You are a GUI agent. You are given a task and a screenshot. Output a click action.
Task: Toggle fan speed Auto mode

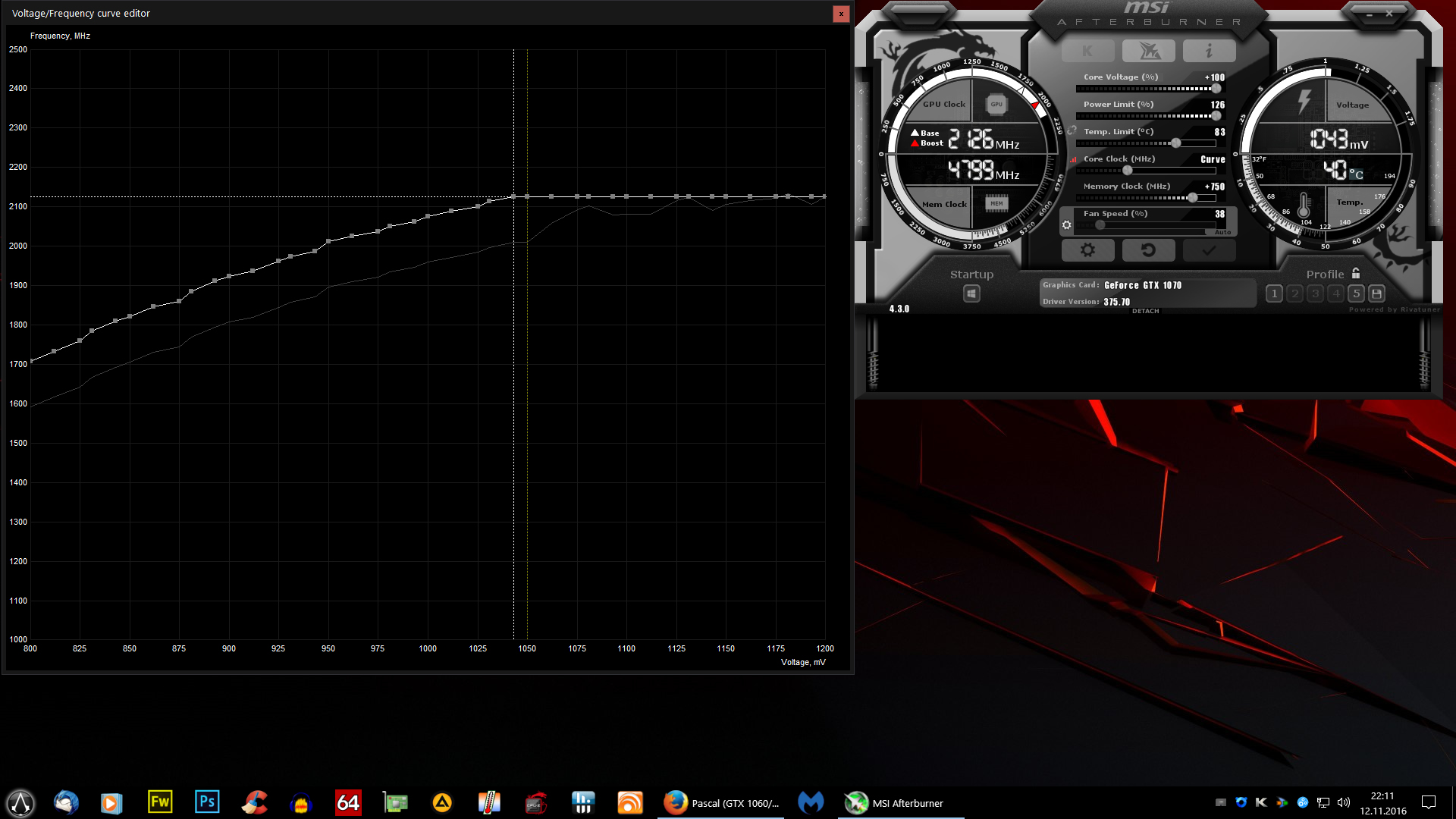1222,232
